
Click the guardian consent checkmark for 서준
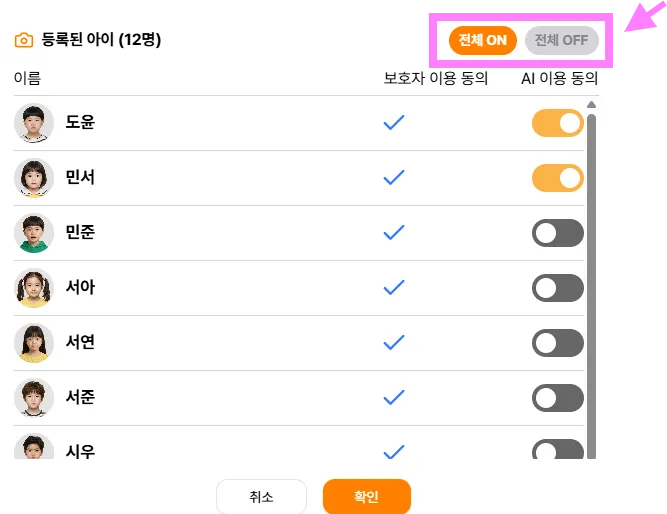point(394,397)
